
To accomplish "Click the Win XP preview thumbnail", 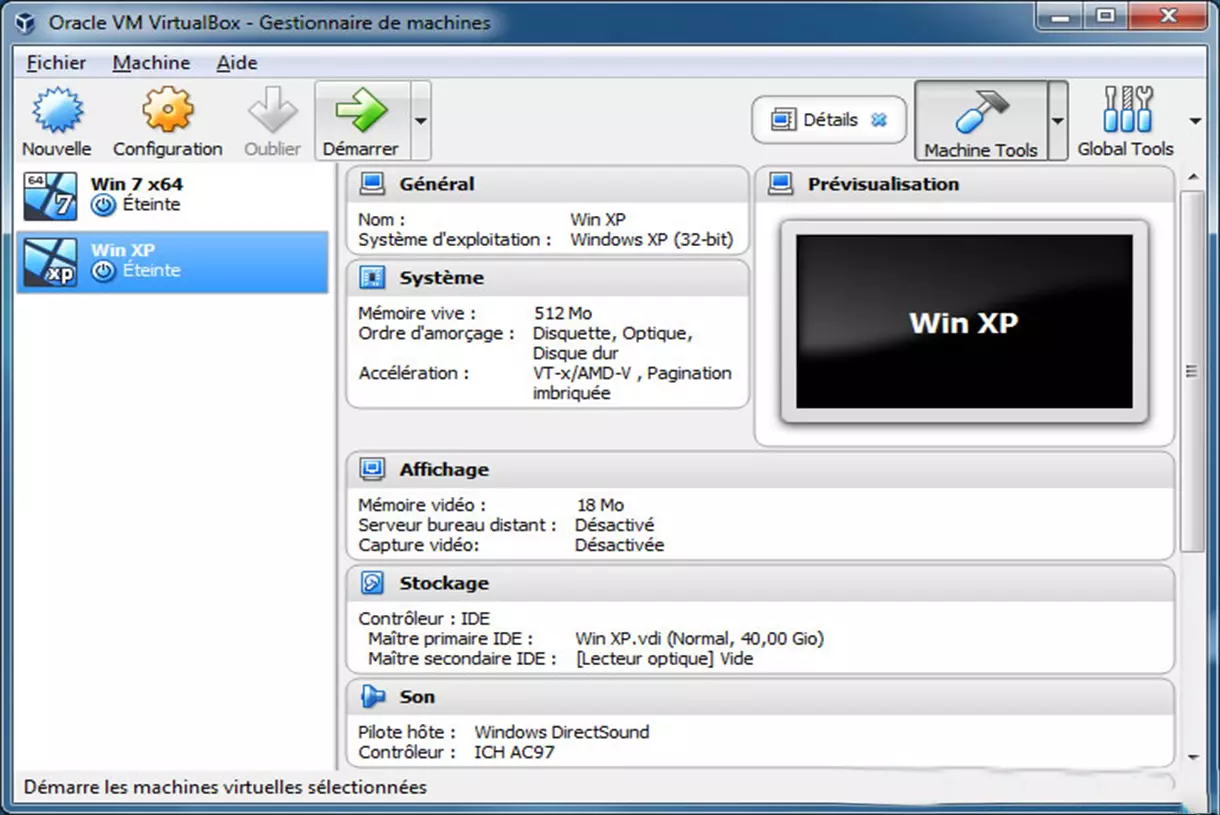I will (964, 322).
